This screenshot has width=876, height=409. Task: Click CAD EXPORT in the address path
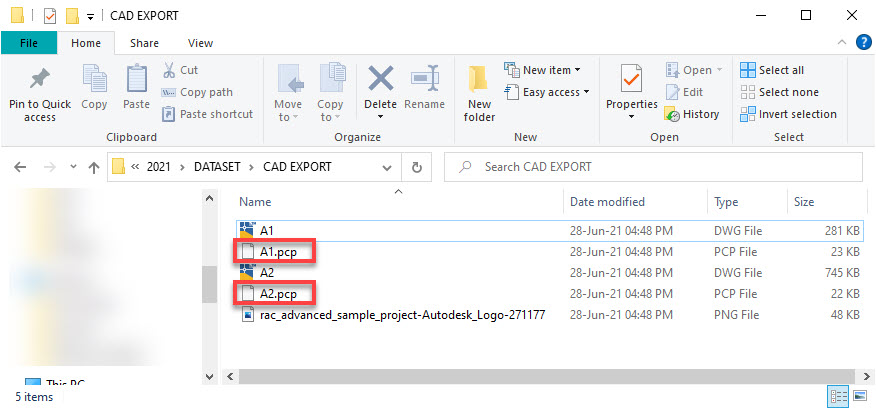297,167
